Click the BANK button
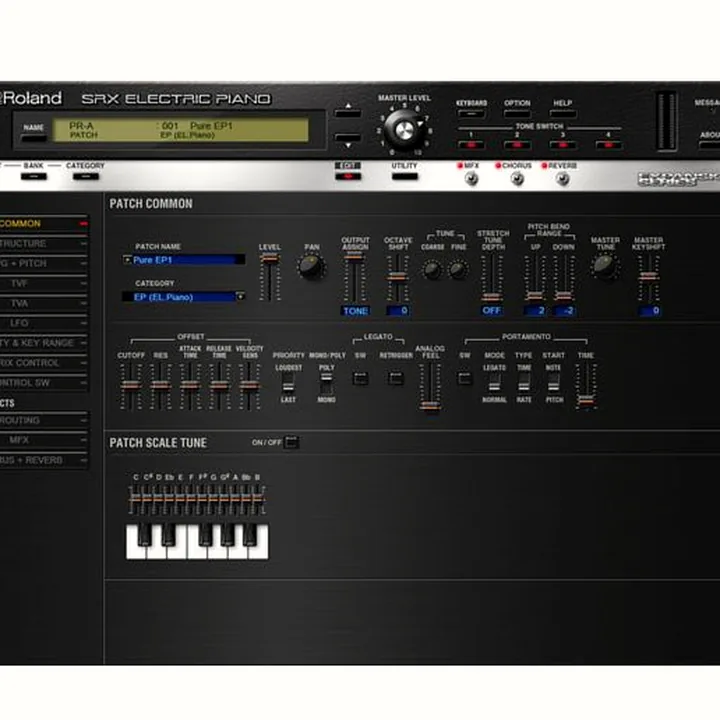This screenshot has height=720, width=720. click(34, 176)
